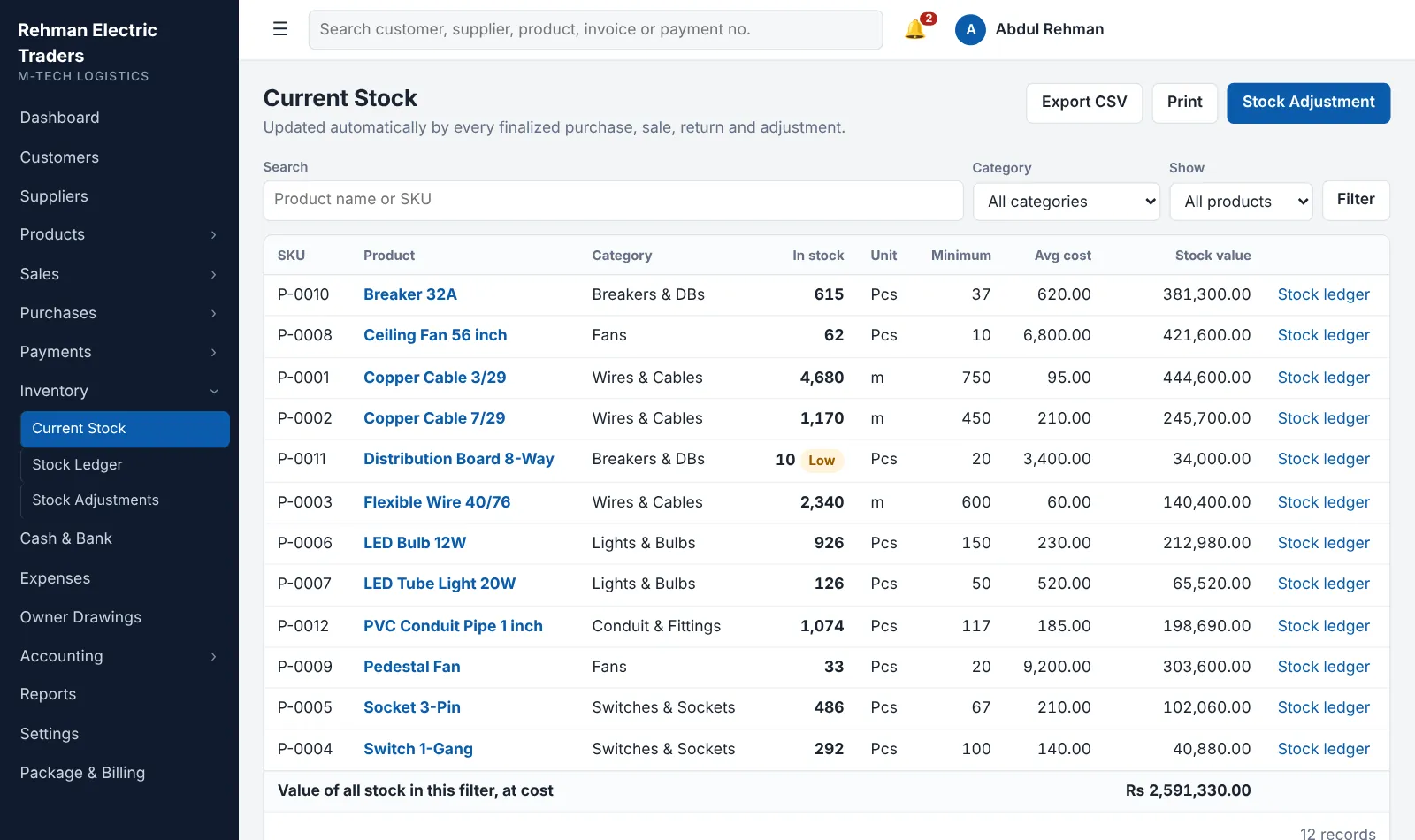Expand the Purchases sidebar section
This screenshot has width=1415, height=840.
(x=119, y=313)
